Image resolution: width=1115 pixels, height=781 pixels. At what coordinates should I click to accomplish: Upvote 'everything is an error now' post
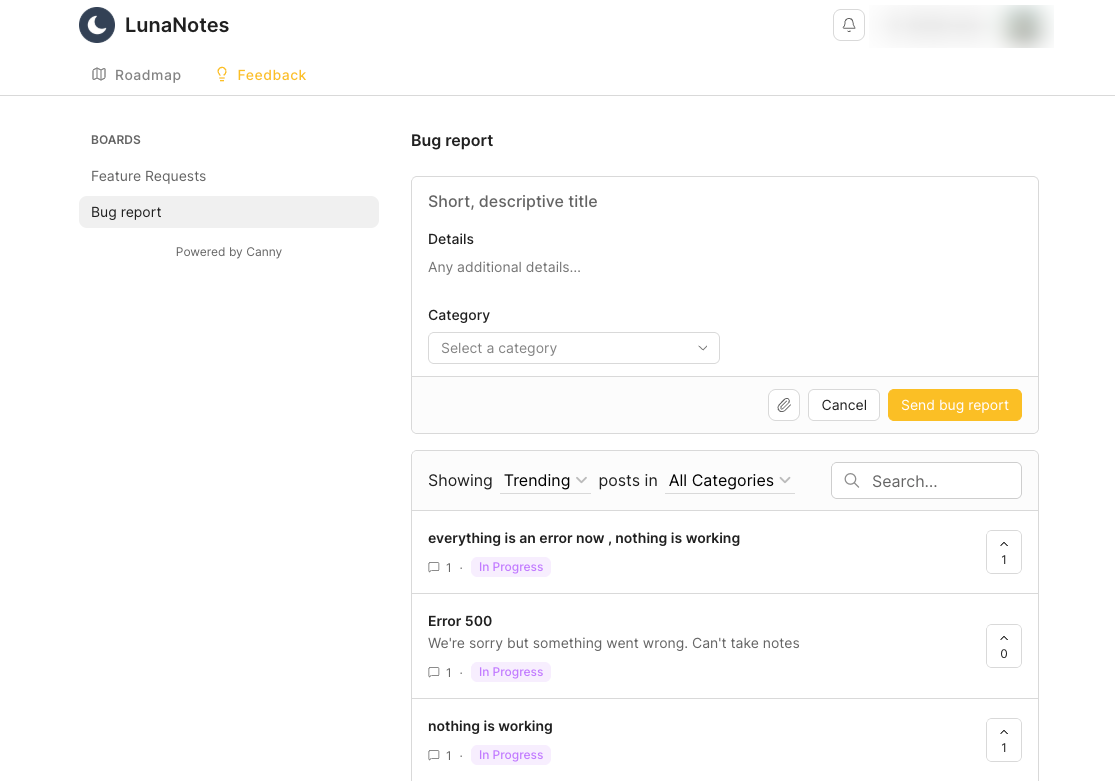1003,552
